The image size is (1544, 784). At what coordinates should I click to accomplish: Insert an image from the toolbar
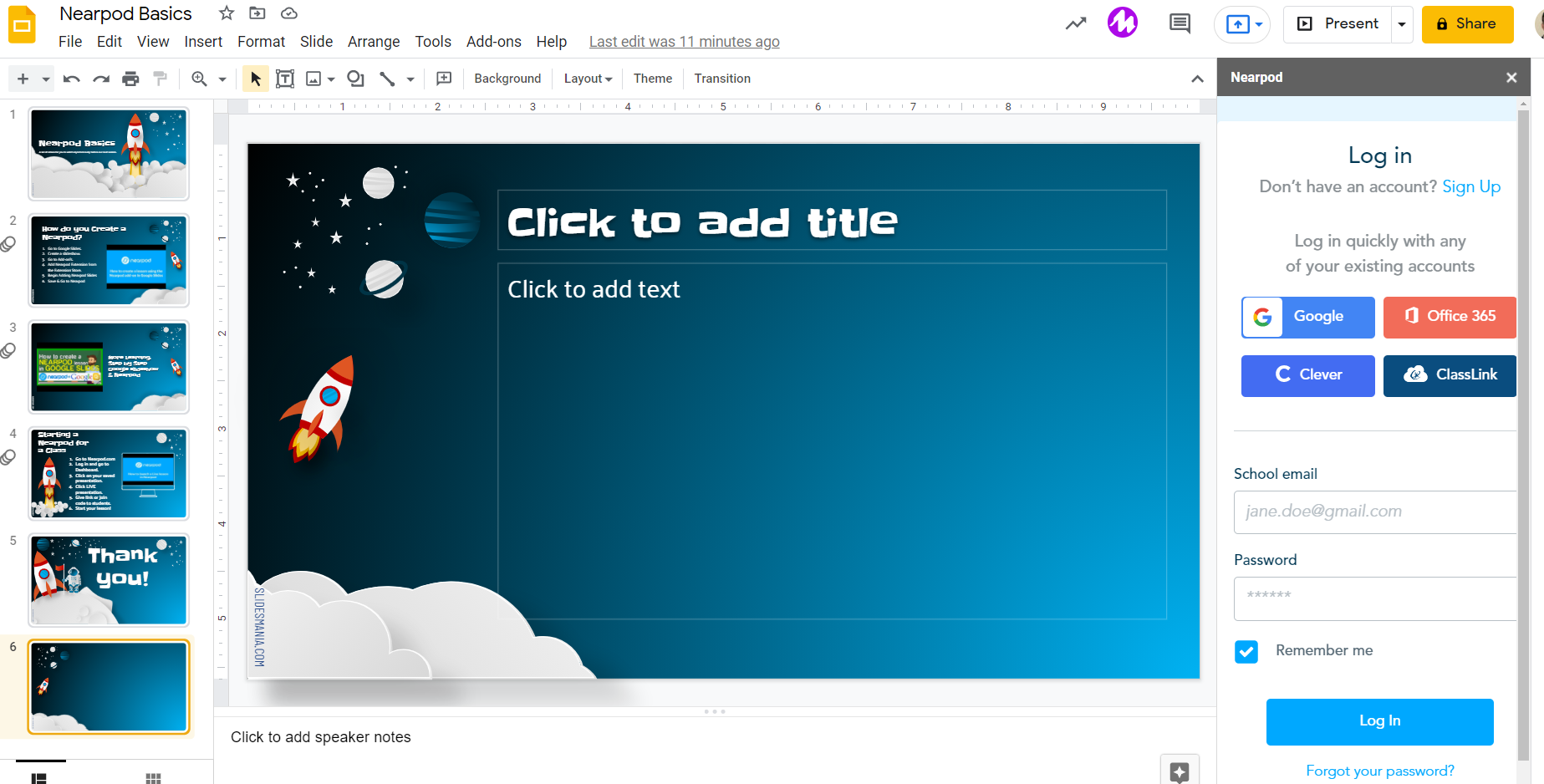pyautogui.click(x=313, y=79)
